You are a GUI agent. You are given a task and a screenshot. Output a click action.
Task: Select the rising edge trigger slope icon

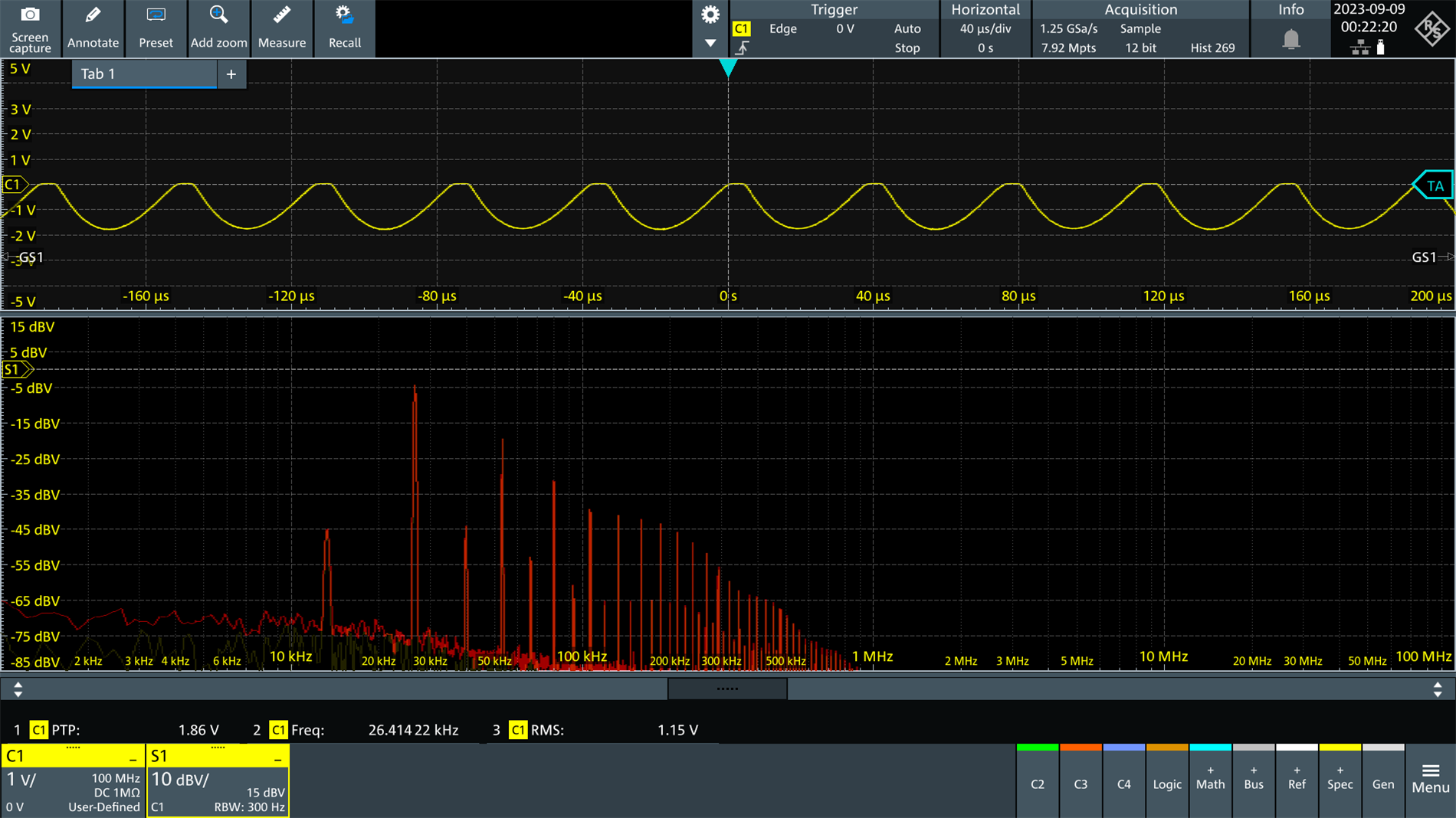742,48
